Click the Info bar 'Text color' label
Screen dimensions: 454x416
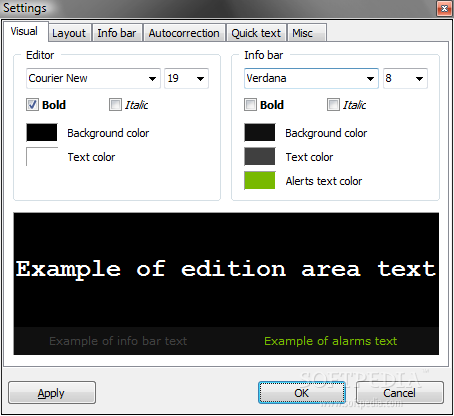(309, 157)
